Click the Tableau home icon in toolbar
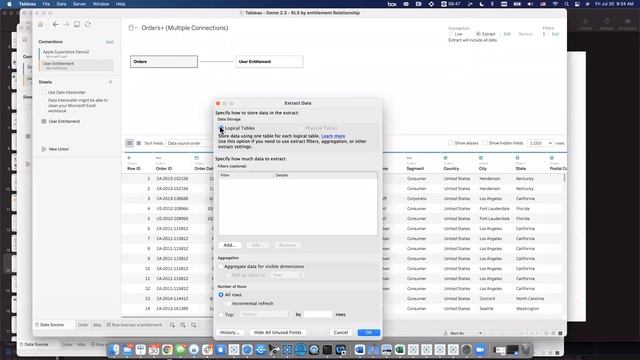This screenshot has height=360, width=640. pyautogui.click(x=41, y=24)
